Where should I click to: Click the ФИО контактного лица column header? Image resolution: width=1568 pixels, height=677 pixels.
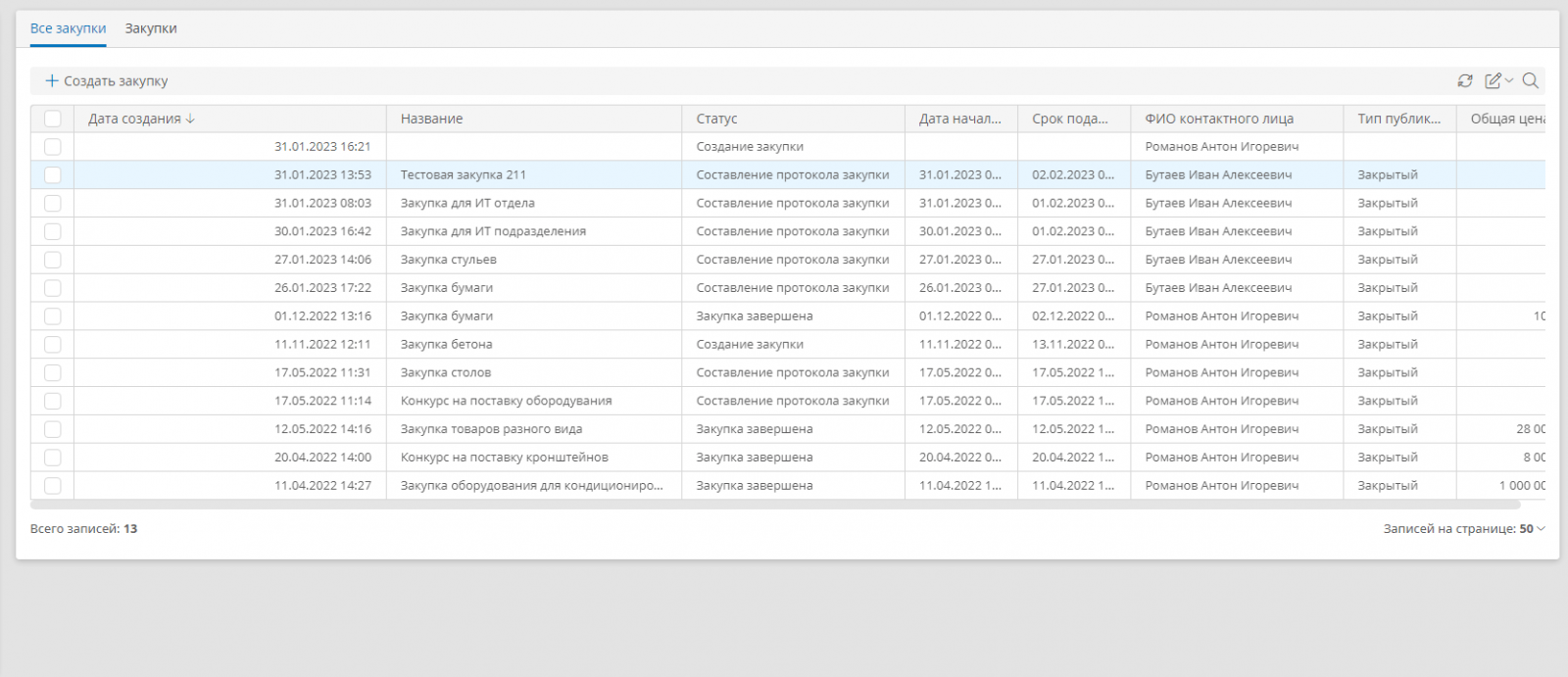(x=1218, y=119)
